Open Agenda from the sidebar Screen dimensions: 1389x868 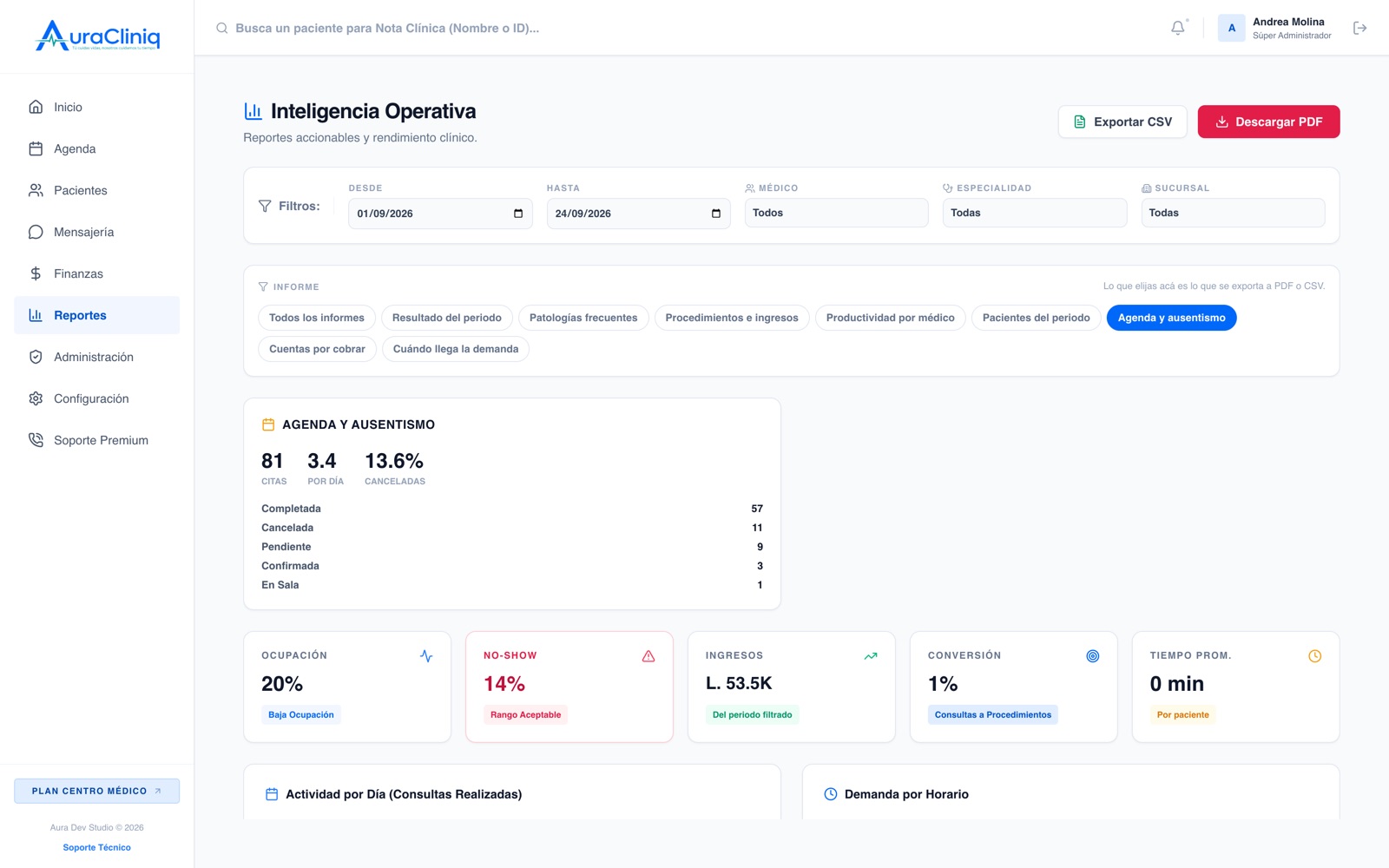coord(97,148)
